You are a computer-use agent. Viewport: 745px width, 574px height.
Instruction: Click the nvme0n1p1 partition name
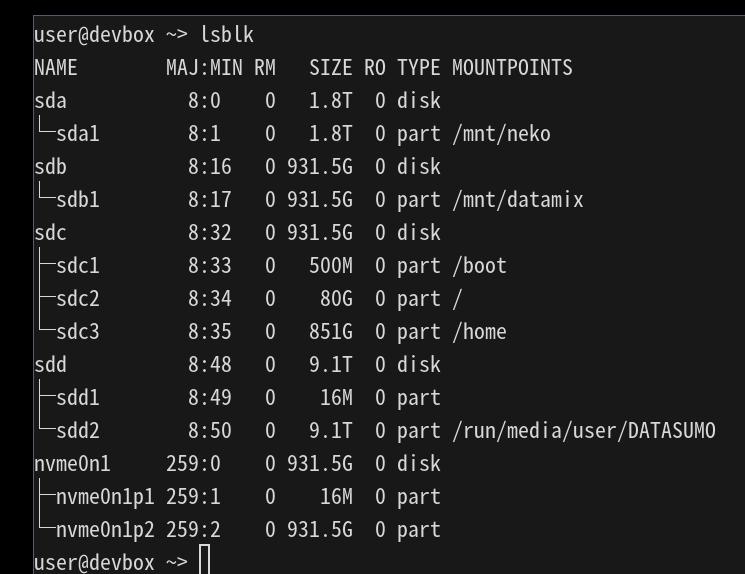coord(105,497)
